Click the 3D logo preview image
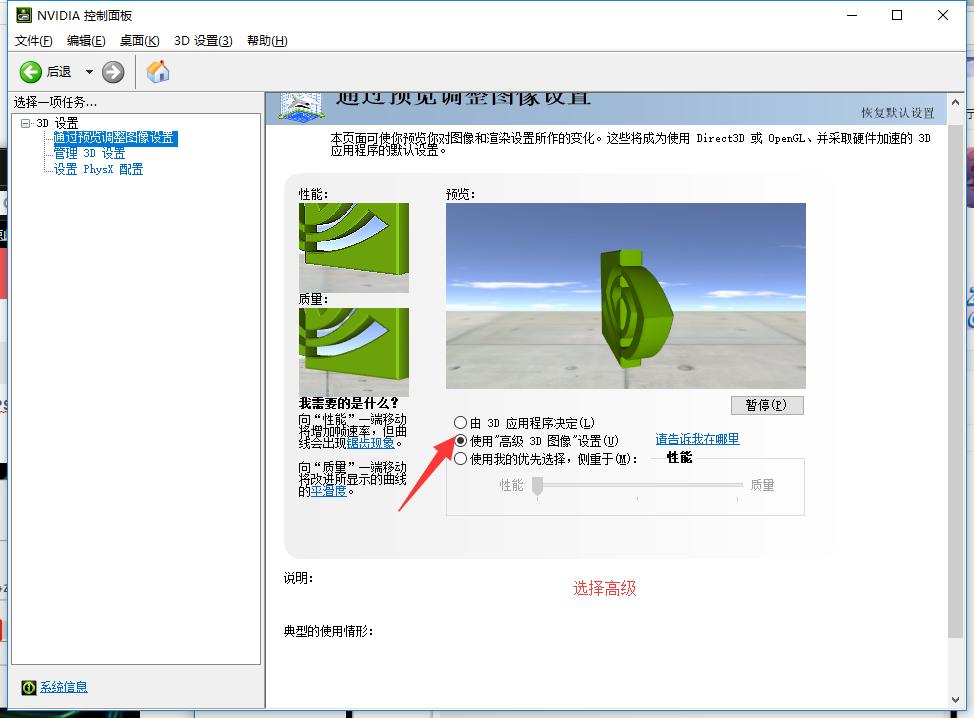974x718 pixels. point(626,296)
